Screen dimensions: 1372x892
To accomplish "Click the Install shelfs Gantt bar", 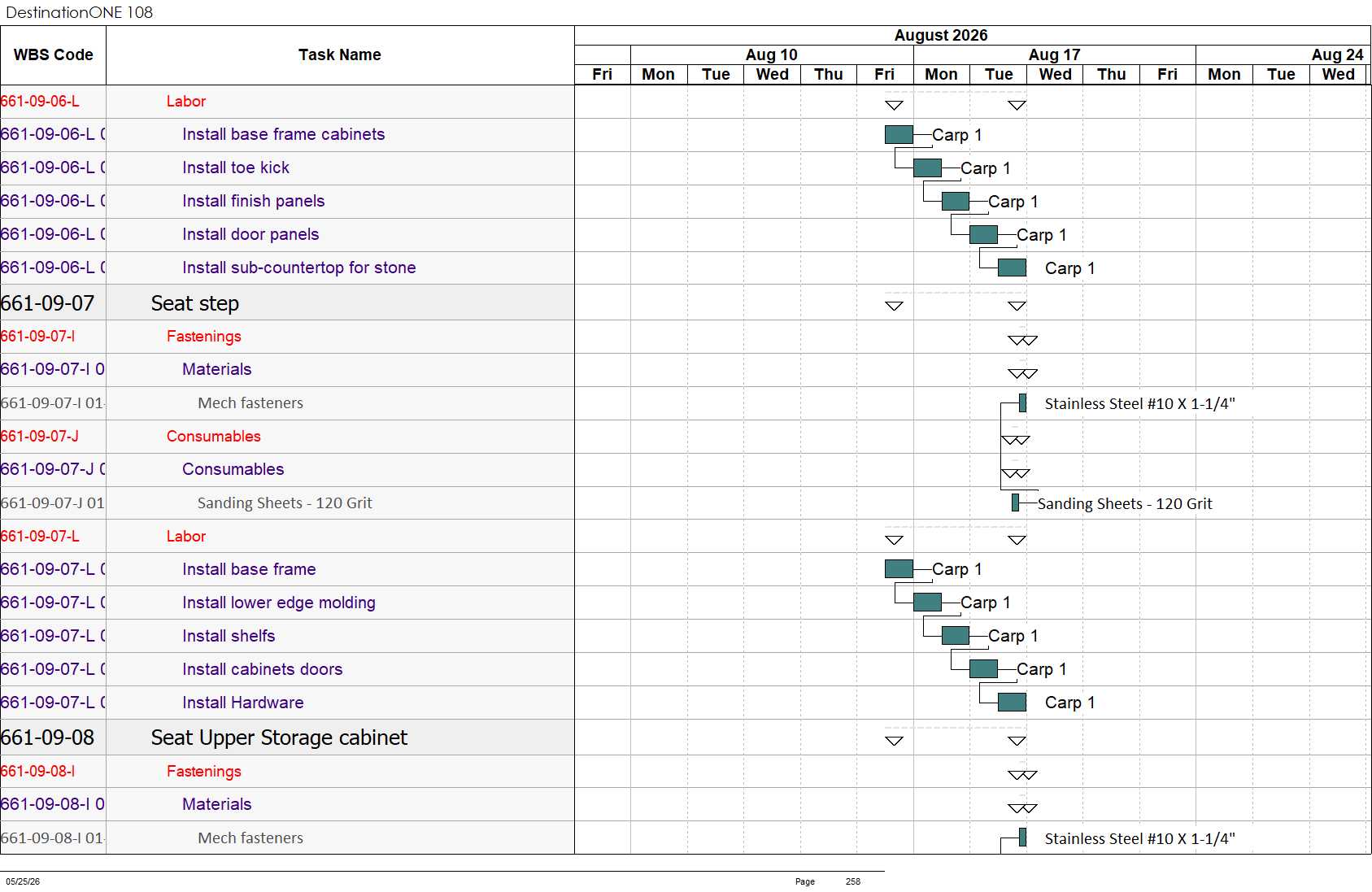I will (956, 636).
